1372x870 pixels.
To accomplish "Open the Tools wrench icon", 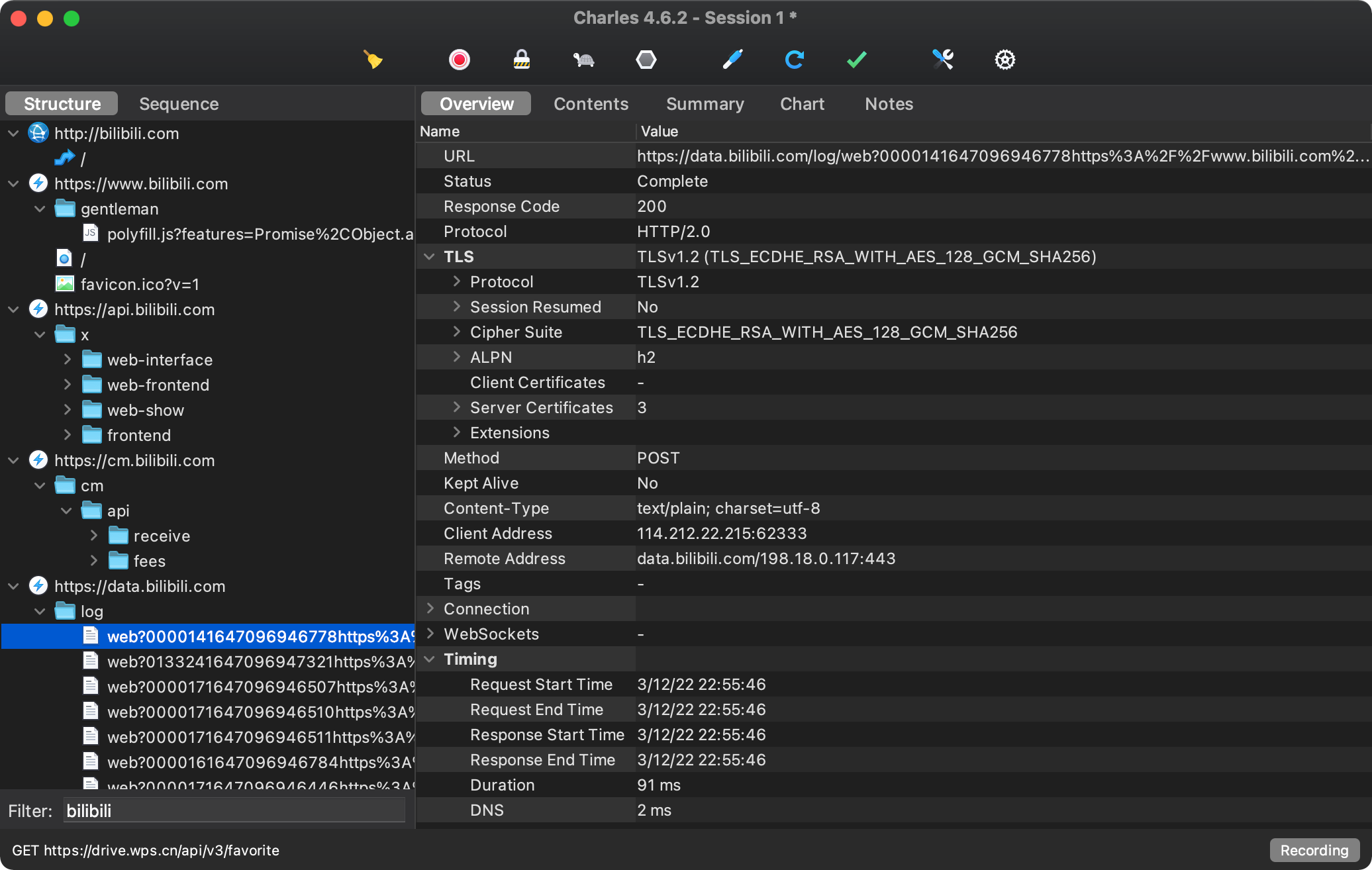I will coord(943,60).
